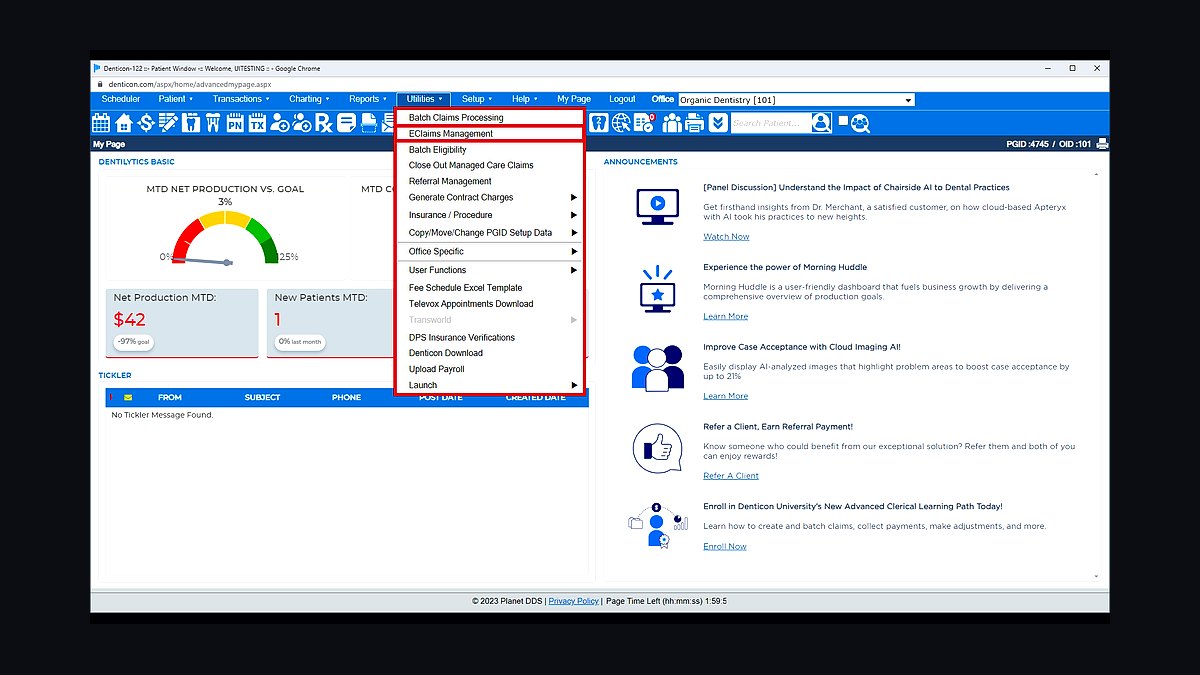
Task: Click the printer icon in the toolbar
Action: [x=695, y=123]
